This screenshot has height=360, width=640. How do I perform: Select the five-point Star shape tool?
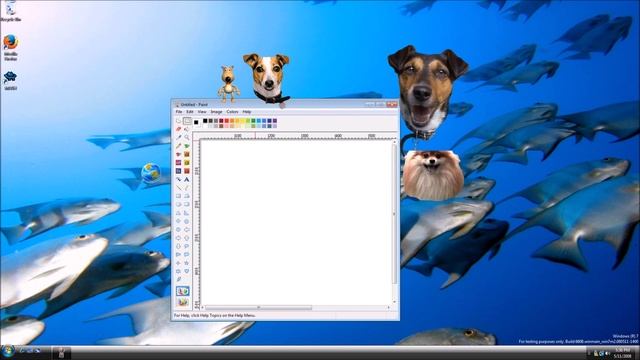pyautogui.click(x=187, y=263)
